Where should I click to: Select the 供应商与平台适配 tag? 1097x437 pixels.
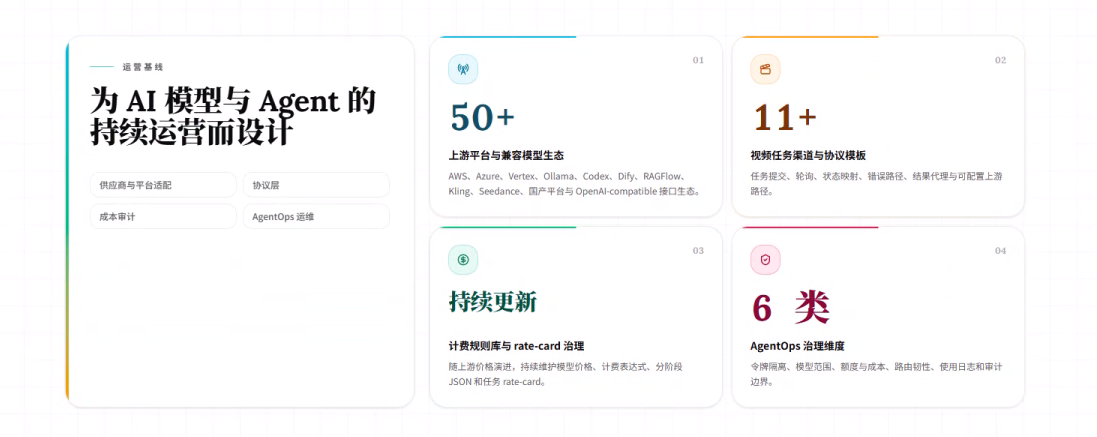163,185
